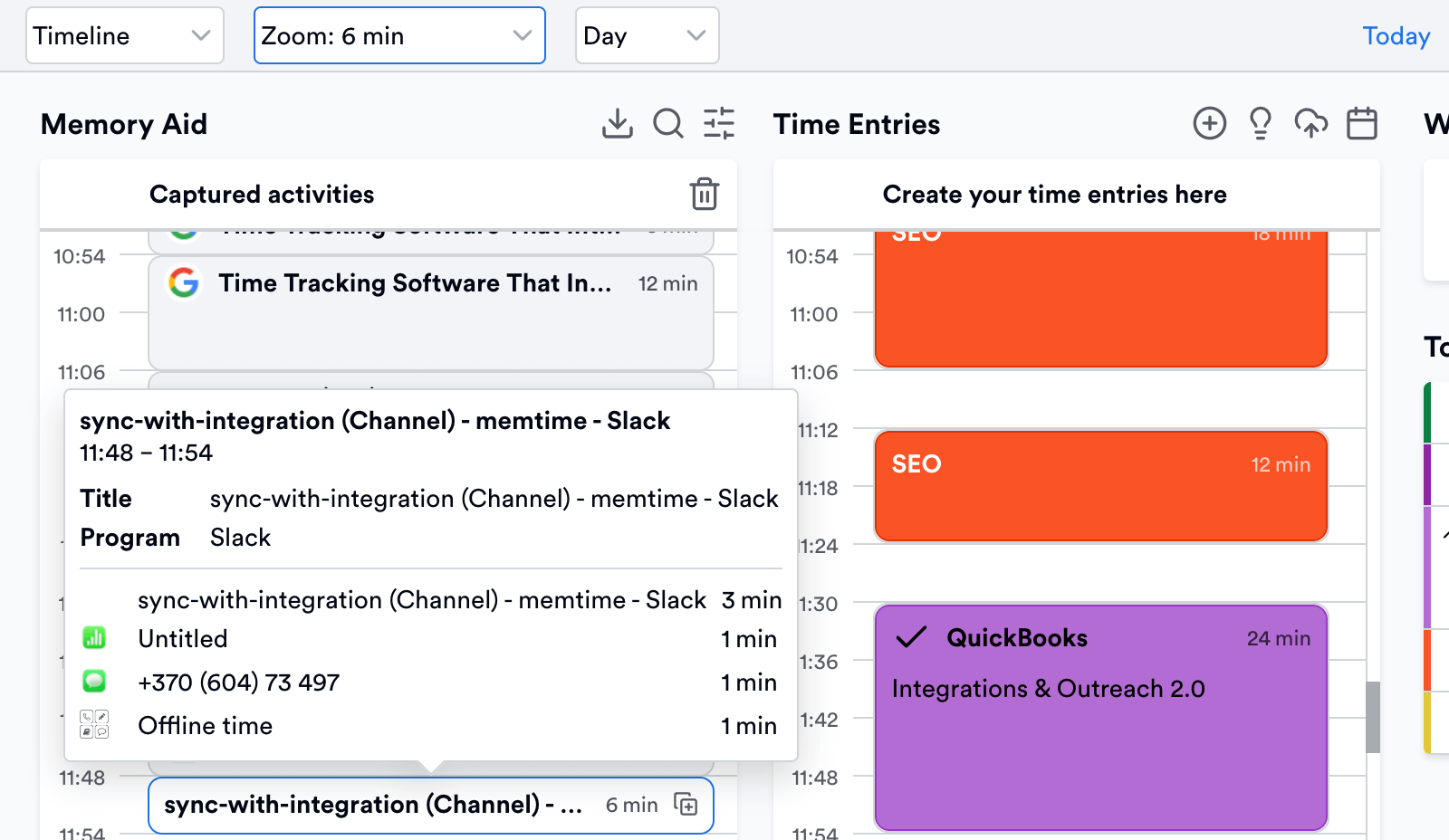Click the Numbers icon beside Untitled
This screenshot has height=840, width=1449.
coord(94,638)
